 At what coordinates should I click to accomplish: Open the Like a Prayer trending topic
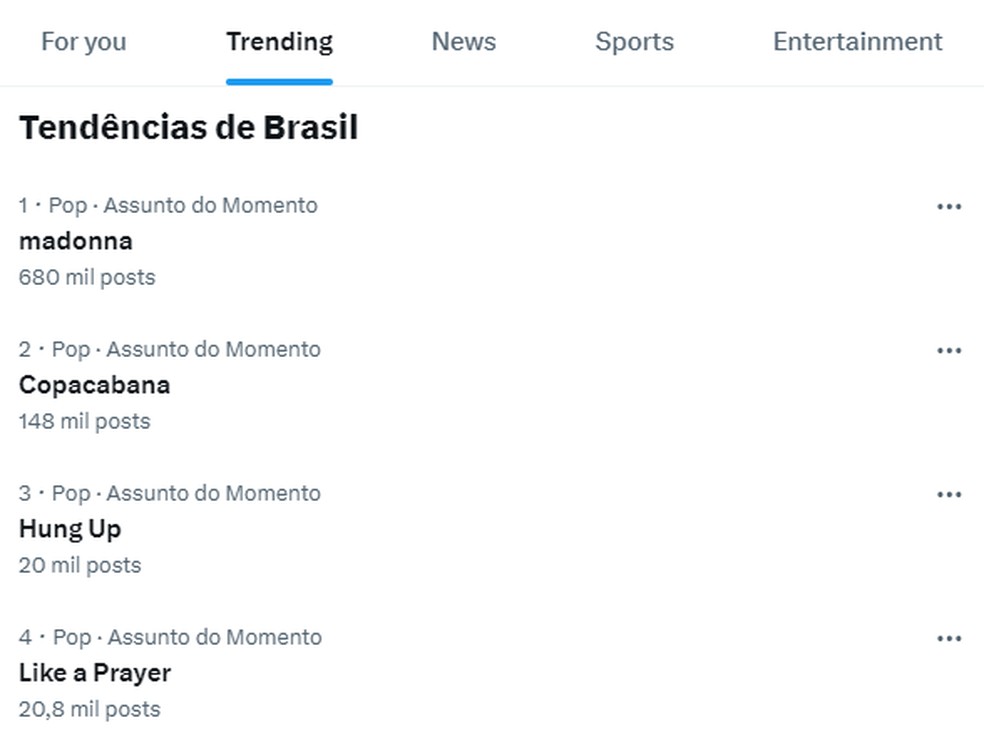(95, 673)
